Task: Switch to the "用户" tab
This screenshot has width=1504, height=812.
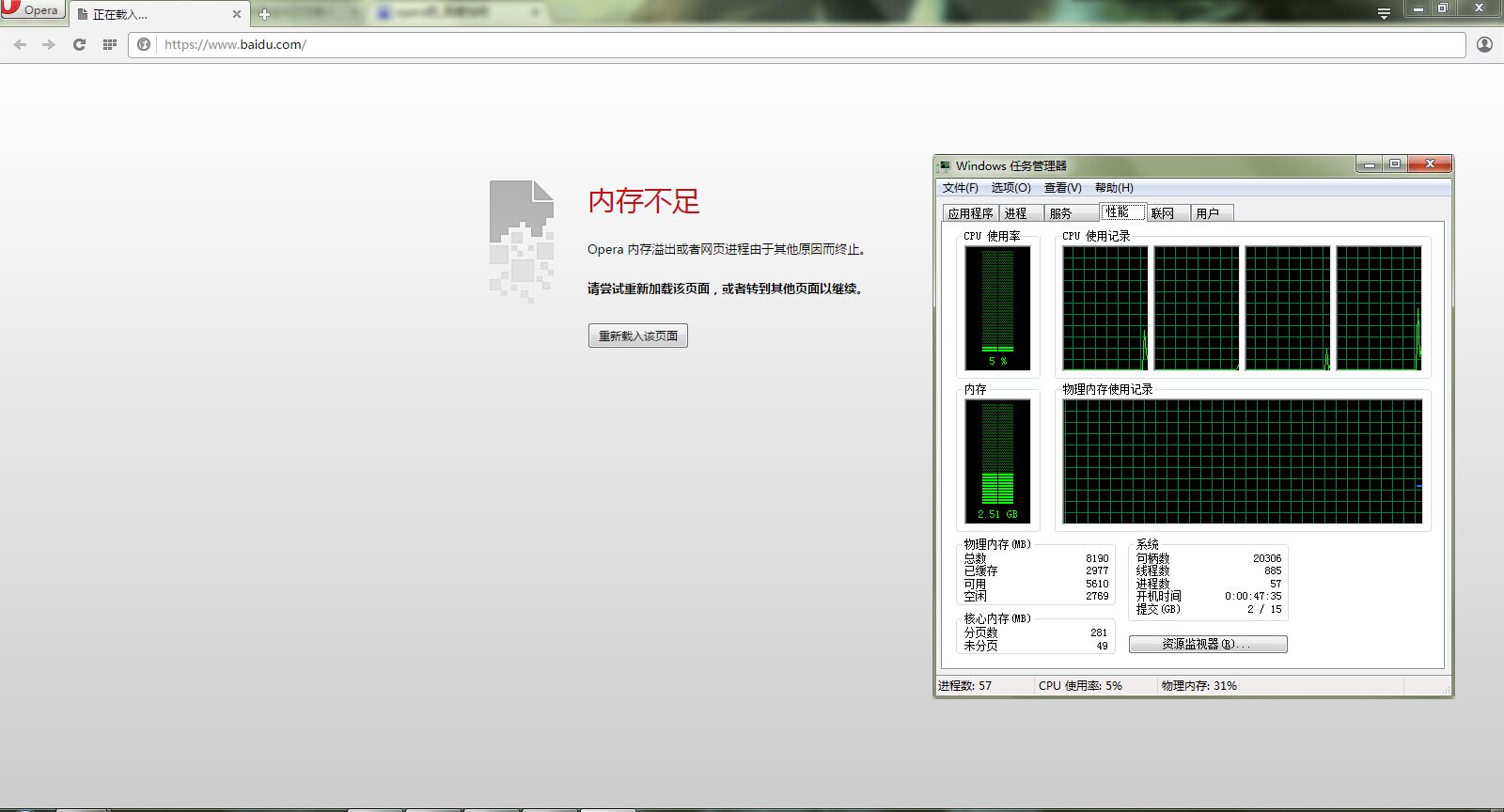Action: coord(1212,213)
